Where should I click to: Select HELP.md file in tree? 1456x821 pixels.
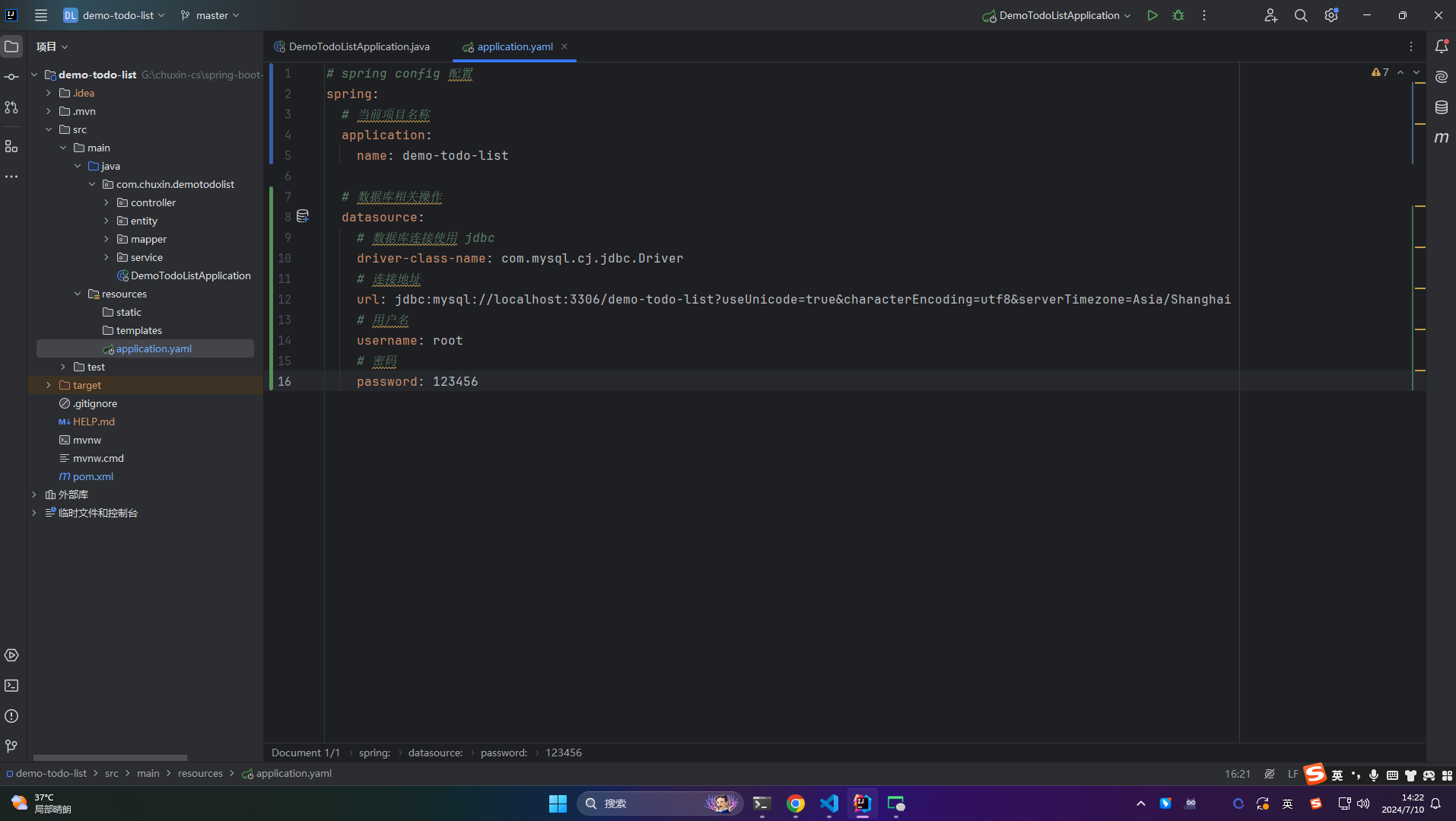point(94,422)
